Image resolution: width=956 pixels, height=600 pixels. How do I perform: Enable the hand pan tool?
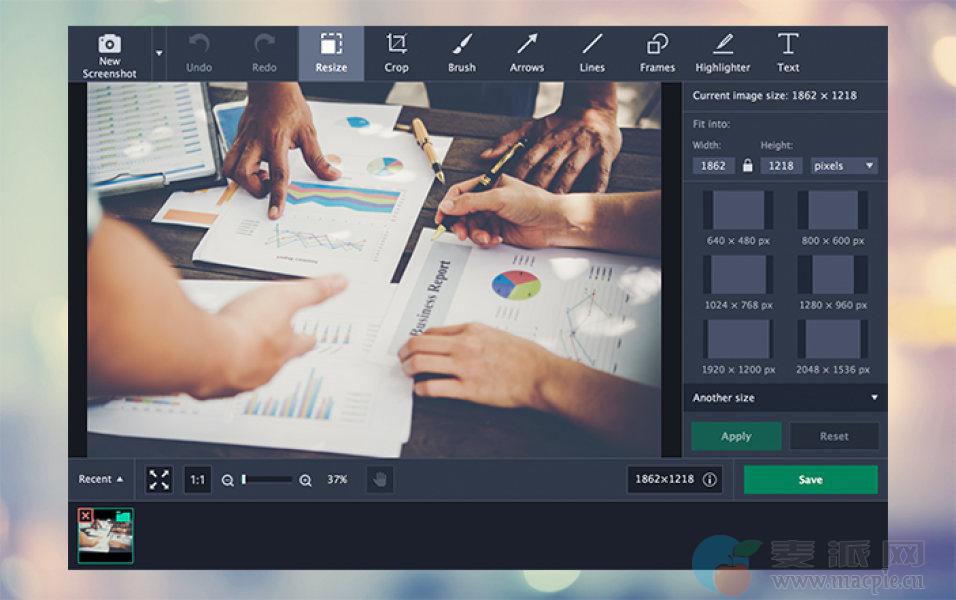coord(380,480)
